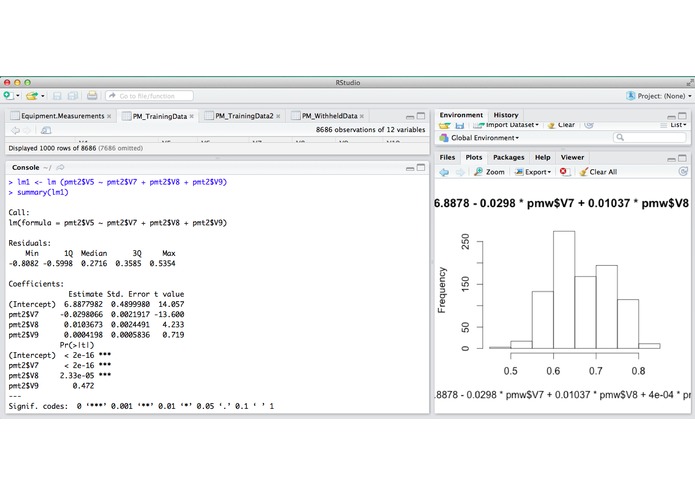This screenshot has height=494, width=695.
Task: Click macOS fullscreen arrows in title bar
Action: point(690,82)
